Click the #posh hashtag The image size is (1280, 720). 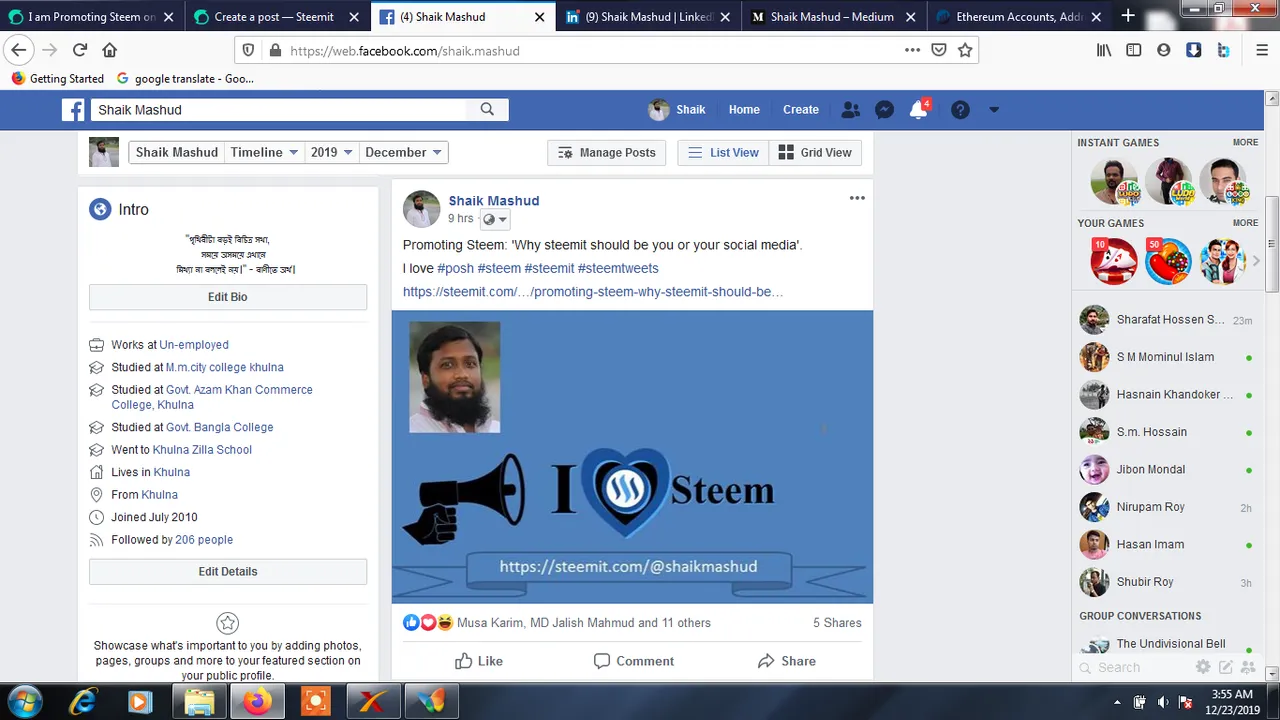click(455, 268)
